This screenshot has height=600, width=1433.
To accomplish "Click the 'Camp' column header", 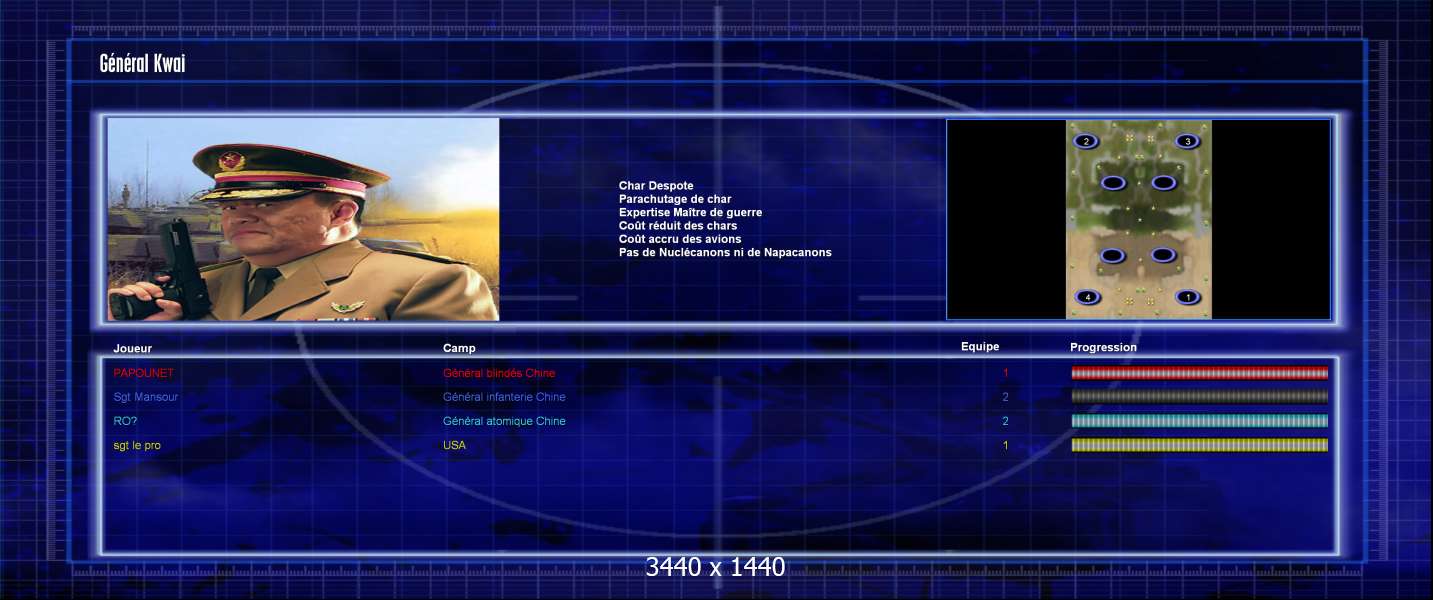I will (x=459, y=348).
